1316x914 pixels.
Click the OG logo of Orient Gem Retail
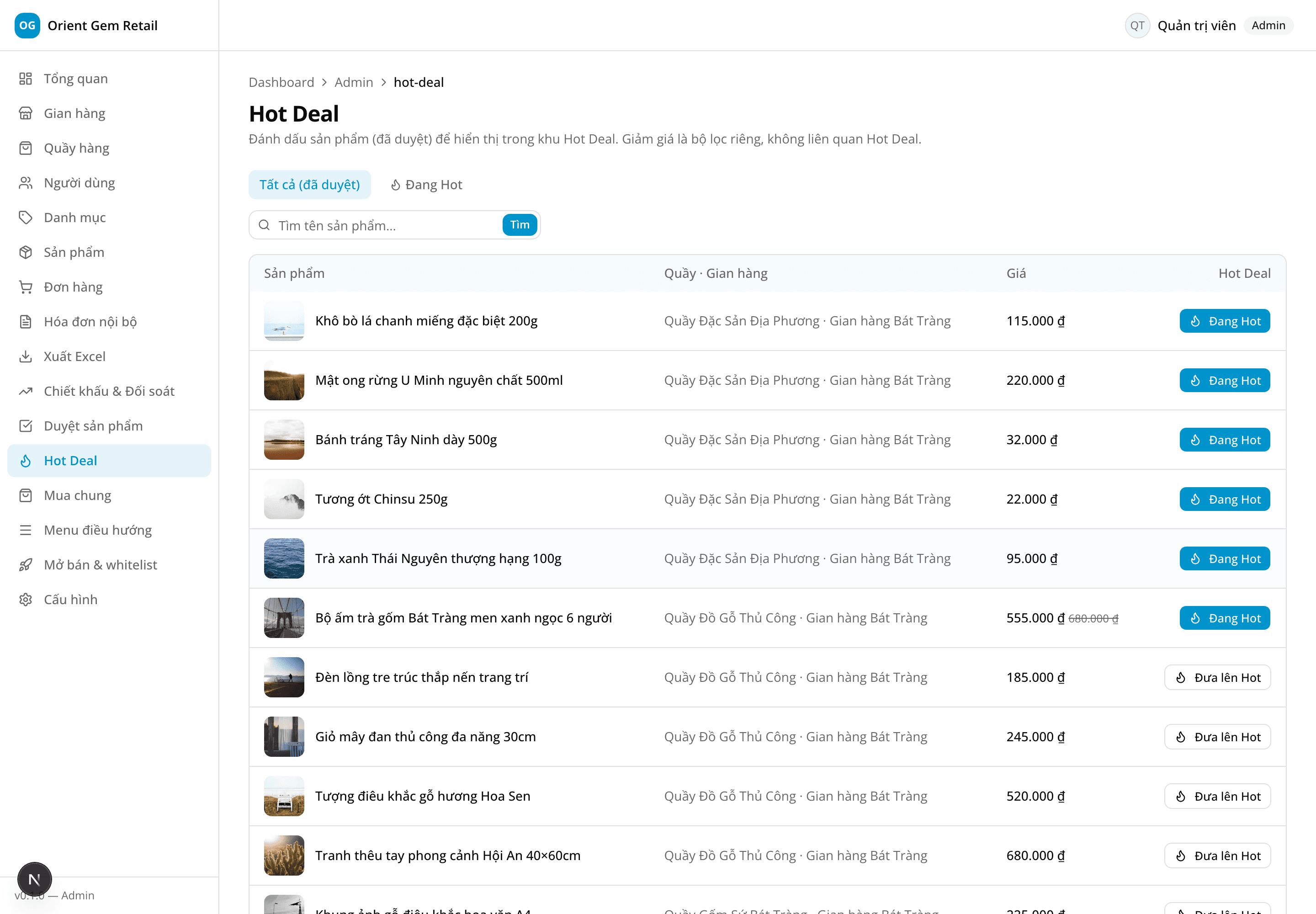pos(27,25)
